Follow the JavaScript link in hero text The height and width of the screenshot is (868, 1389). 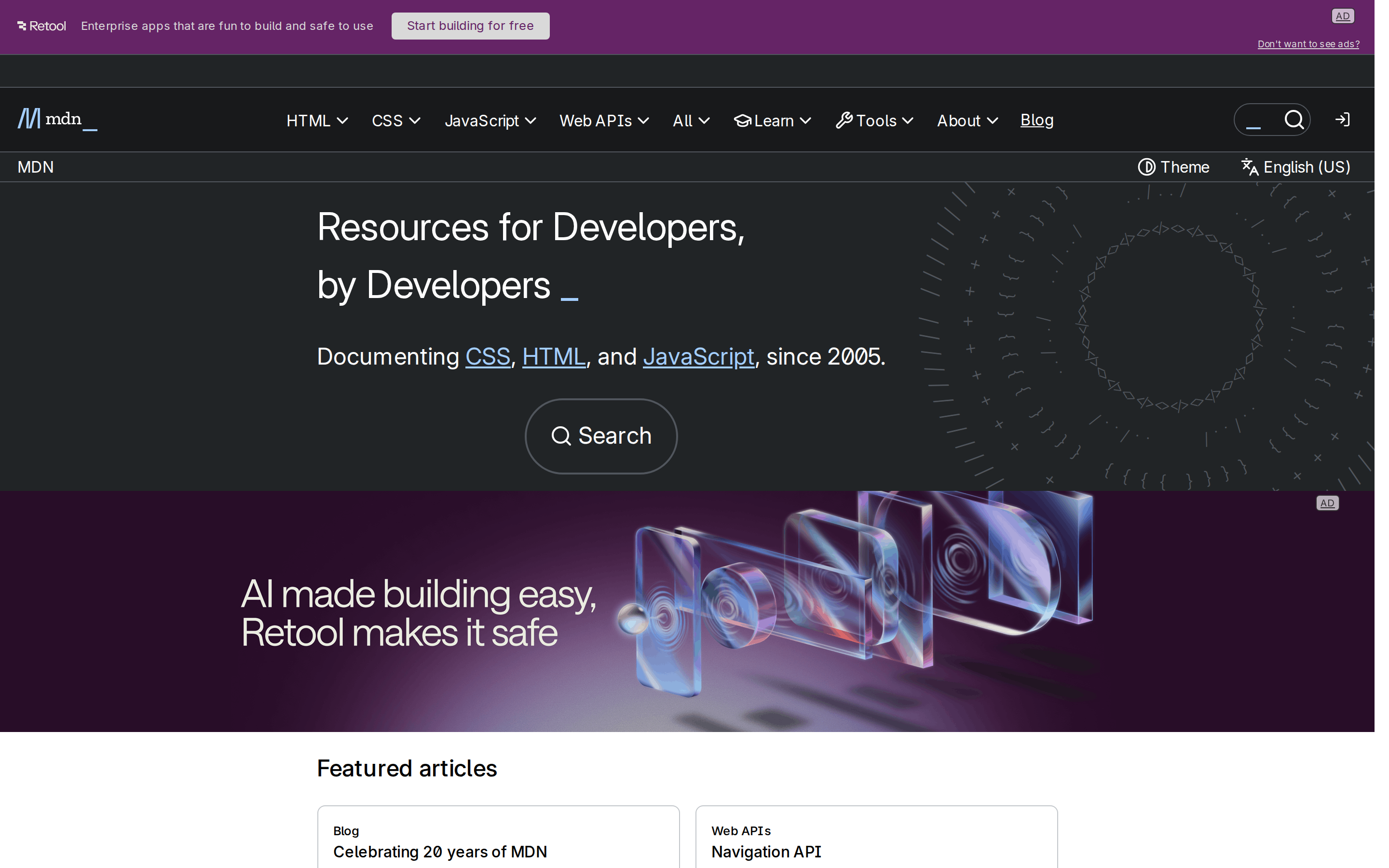click(698, 356)
